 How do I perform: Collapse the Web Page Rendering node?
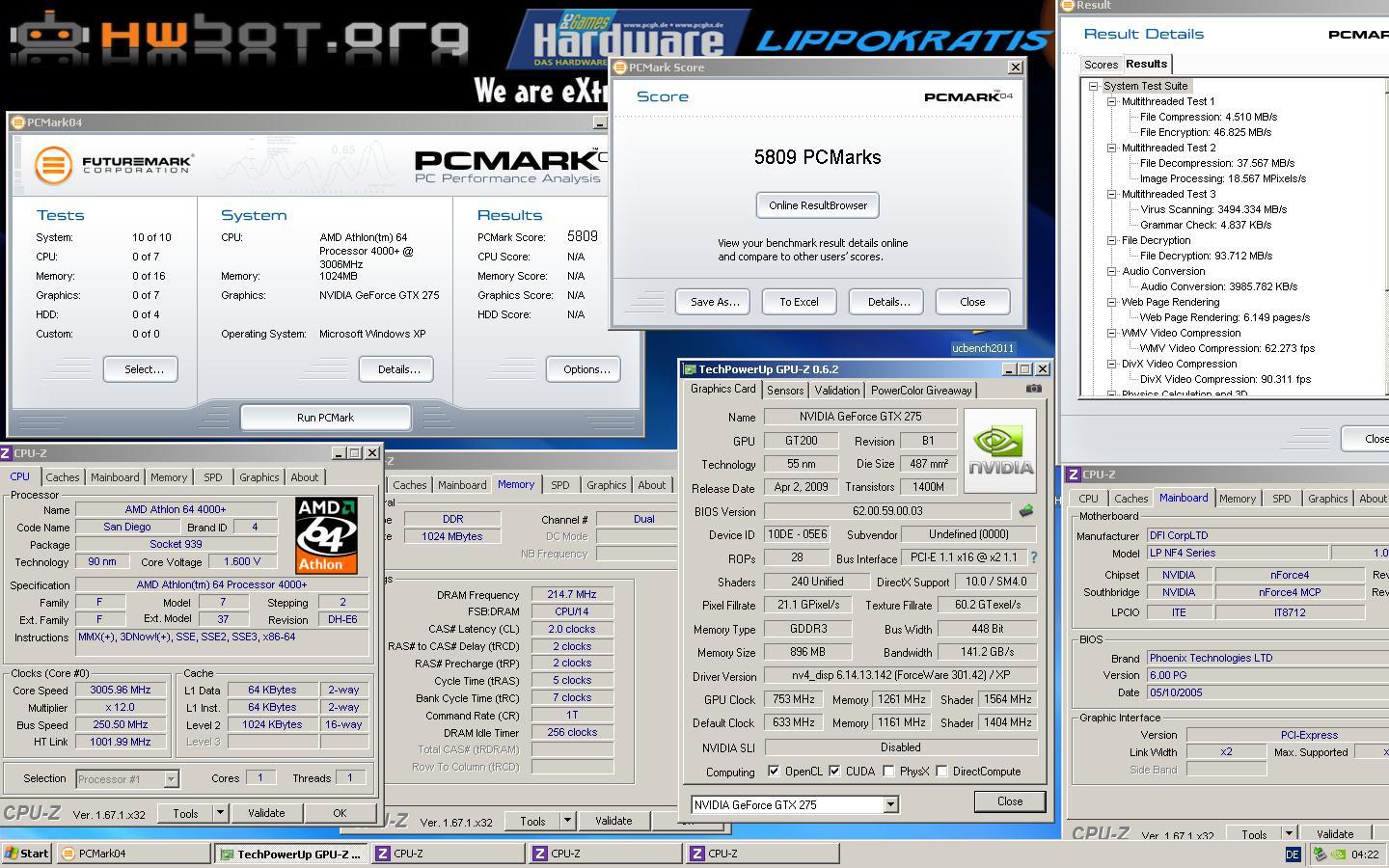[1112, 302]
